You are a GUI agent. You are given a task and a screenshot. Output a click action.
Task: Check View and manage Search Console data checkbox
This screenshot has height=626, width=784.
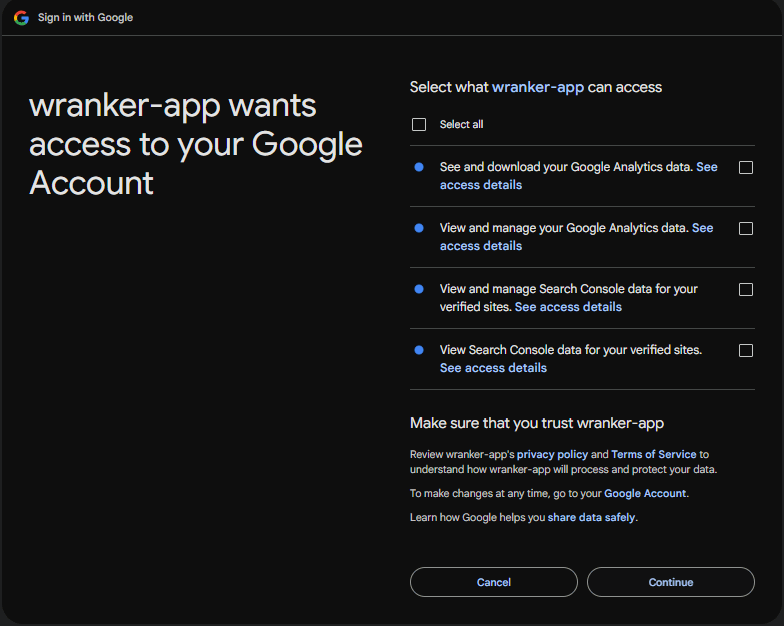[746, 290]
